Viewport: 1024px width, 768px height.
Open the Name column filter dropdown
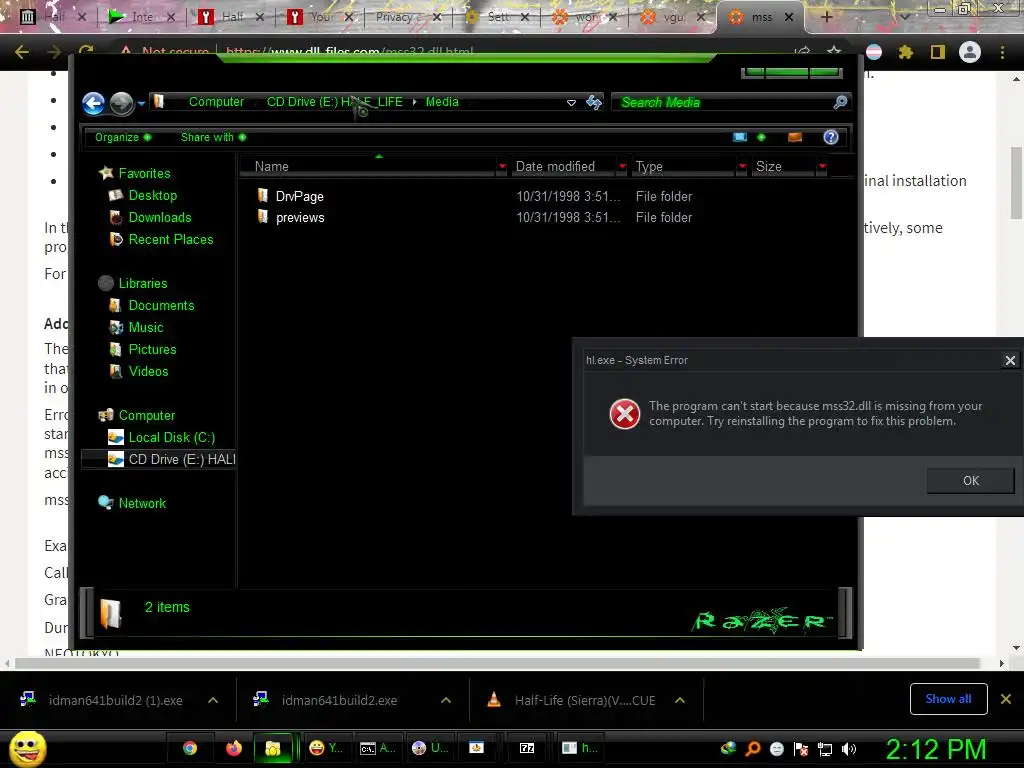502,167
